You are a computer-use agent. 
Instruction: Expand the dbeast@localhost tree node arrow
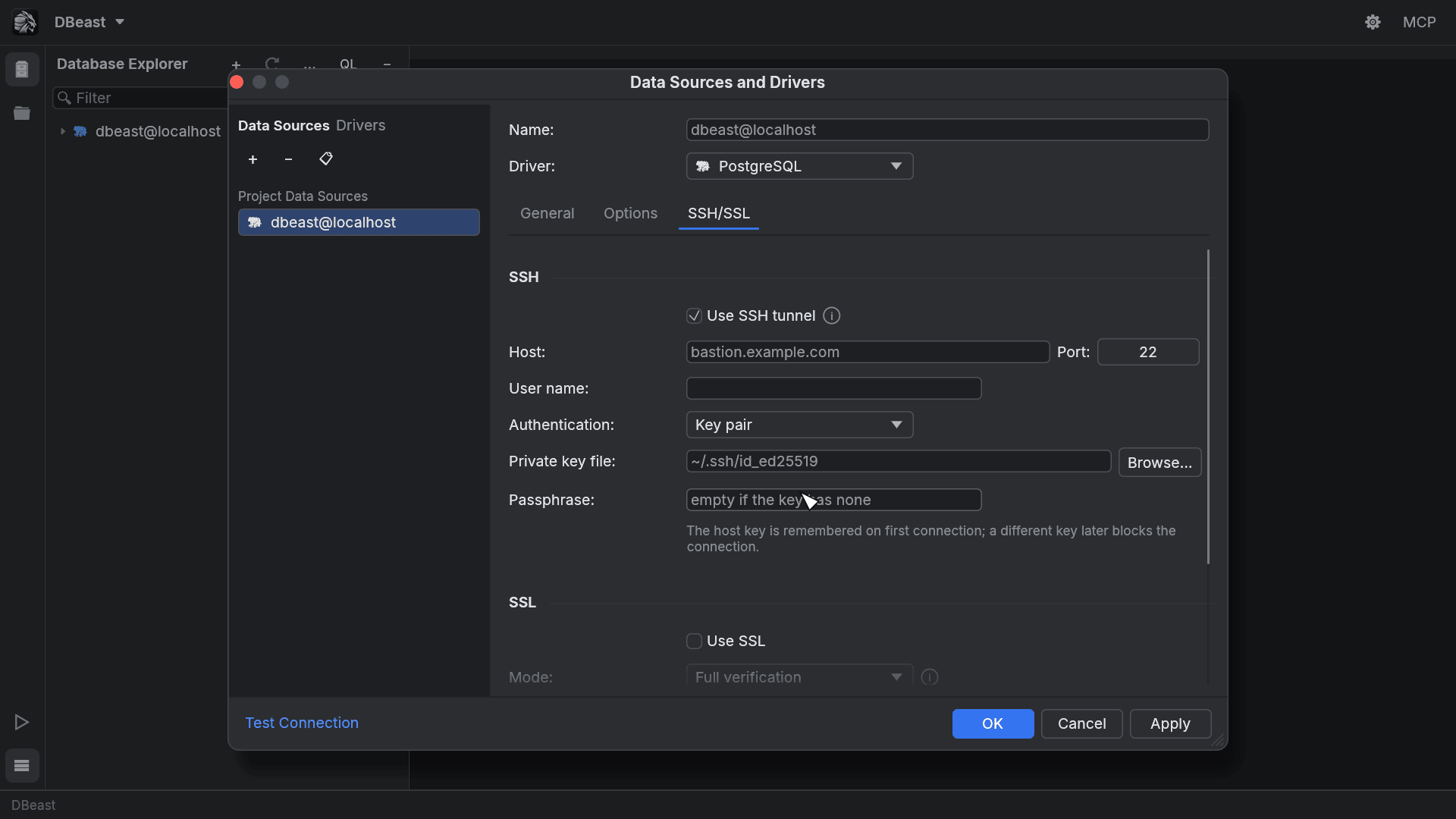click(63, 131)
